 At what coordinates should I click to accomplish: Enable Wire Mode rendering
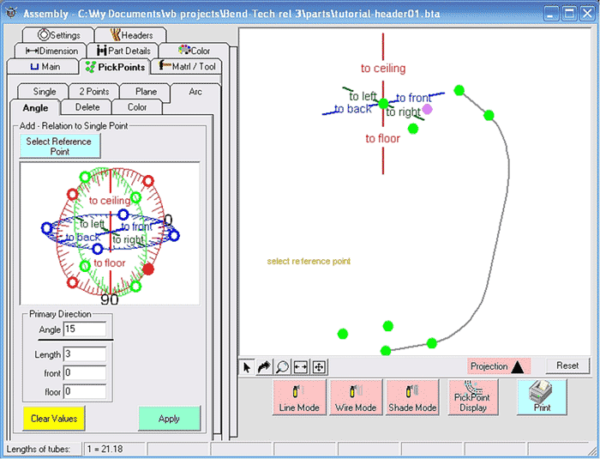355,397
